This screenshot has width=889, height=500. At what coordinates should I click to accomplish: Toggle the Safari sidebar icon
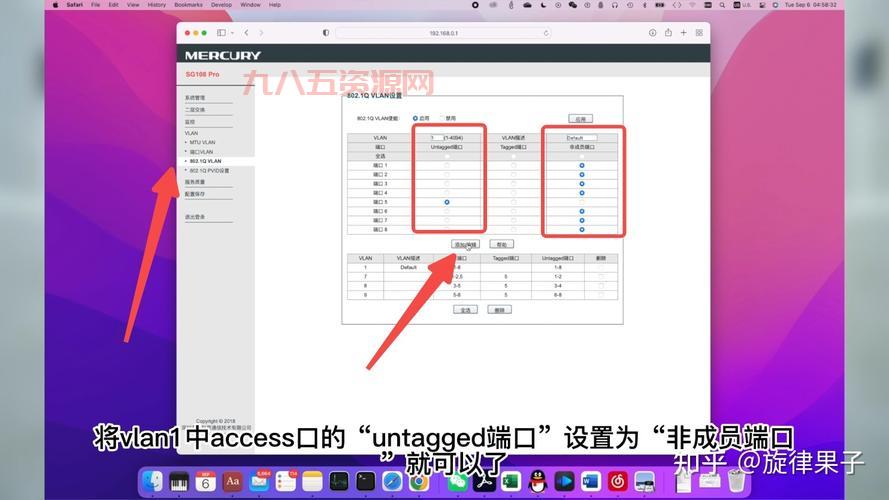tap(221, 33)
